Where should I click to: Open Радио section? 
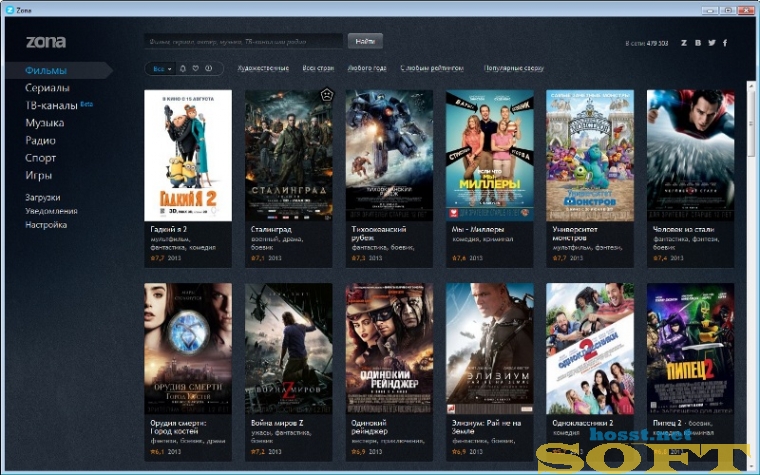(x=40, y=140)
